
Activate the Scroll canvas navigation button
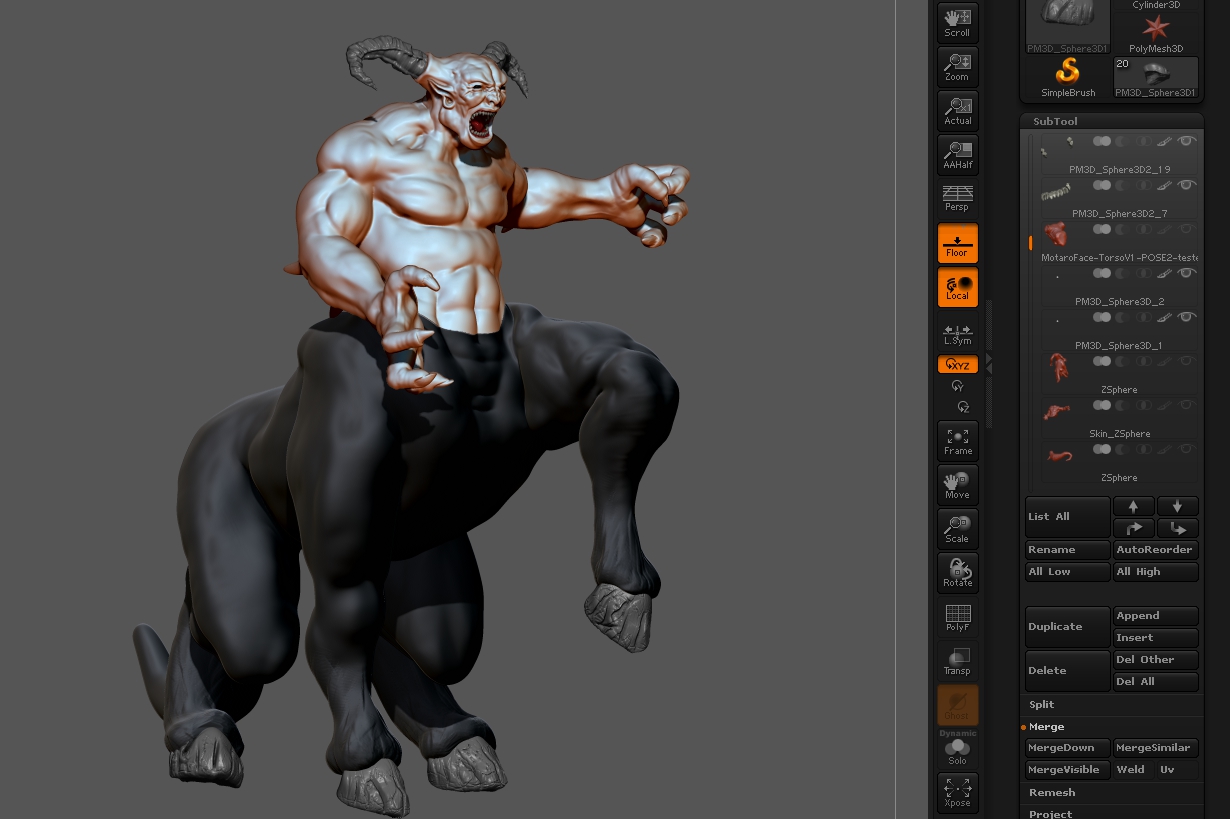pos(957,23)
